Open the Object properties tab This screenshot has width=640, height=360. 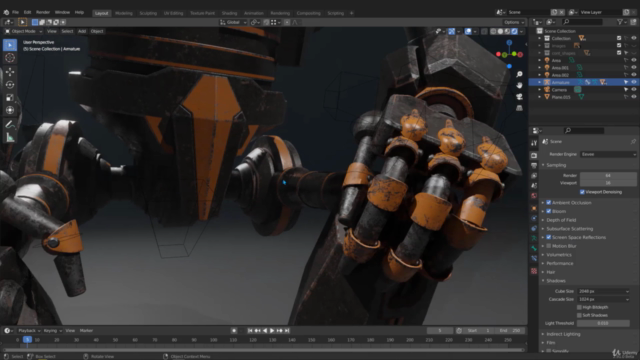534,208
